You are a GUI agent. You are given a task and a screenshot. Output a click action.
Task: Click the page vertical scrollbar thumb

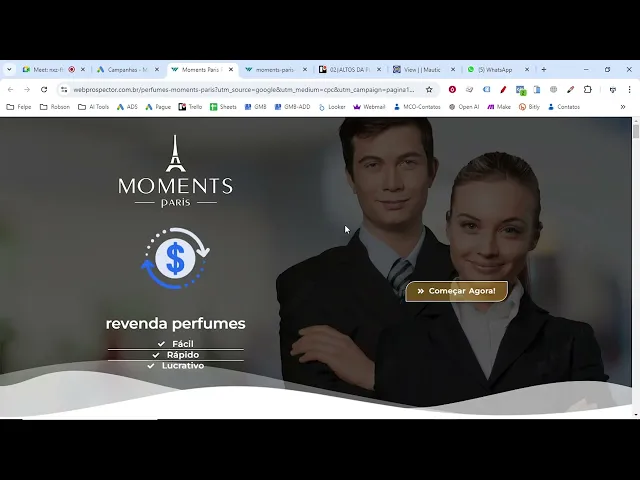[636, 131]
